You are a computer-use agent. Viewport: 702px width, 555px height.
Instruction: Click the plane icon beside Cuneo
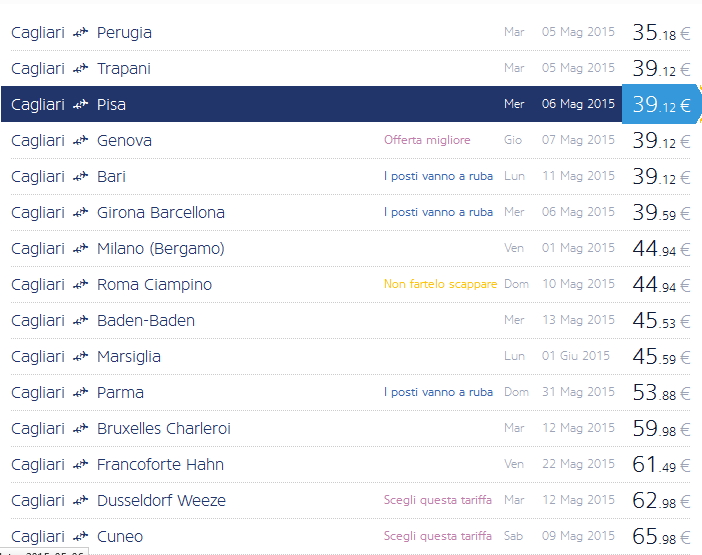81,537
